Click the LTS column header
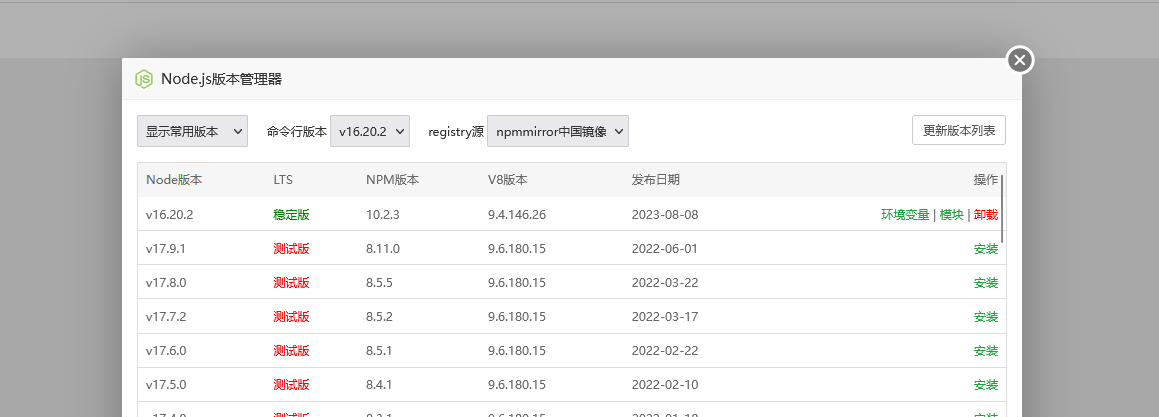The image size is (1159, 417). [x=283, y=180]
